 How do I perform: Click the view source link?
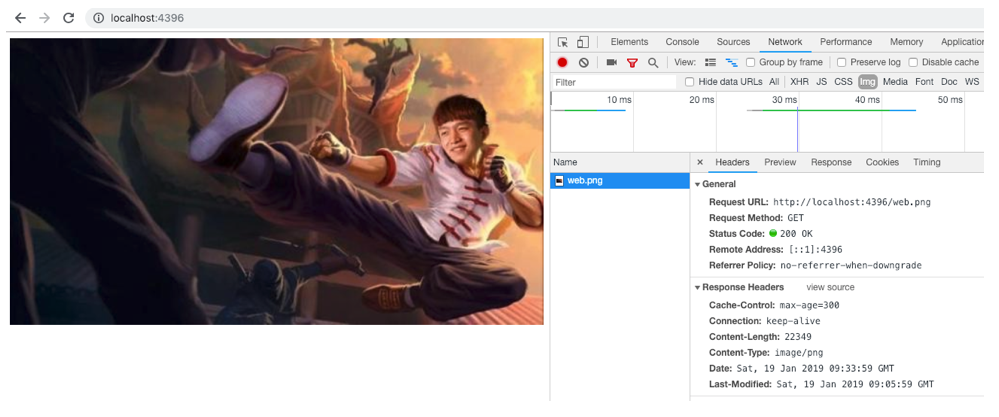click(830, 287)
